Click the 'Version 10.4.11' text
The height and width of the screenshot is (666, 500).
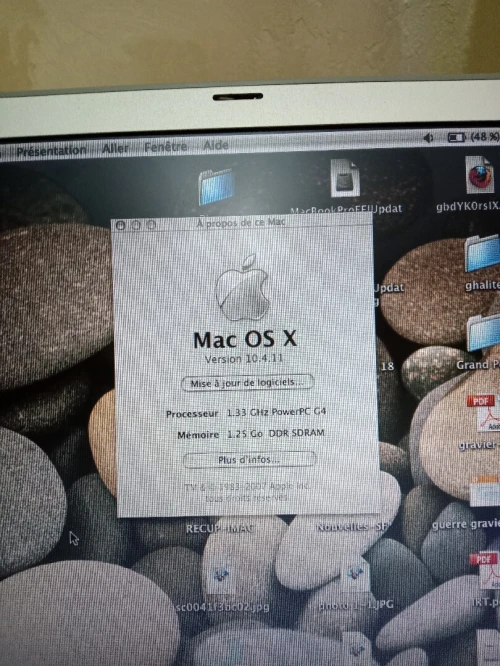tap(244, 359)
